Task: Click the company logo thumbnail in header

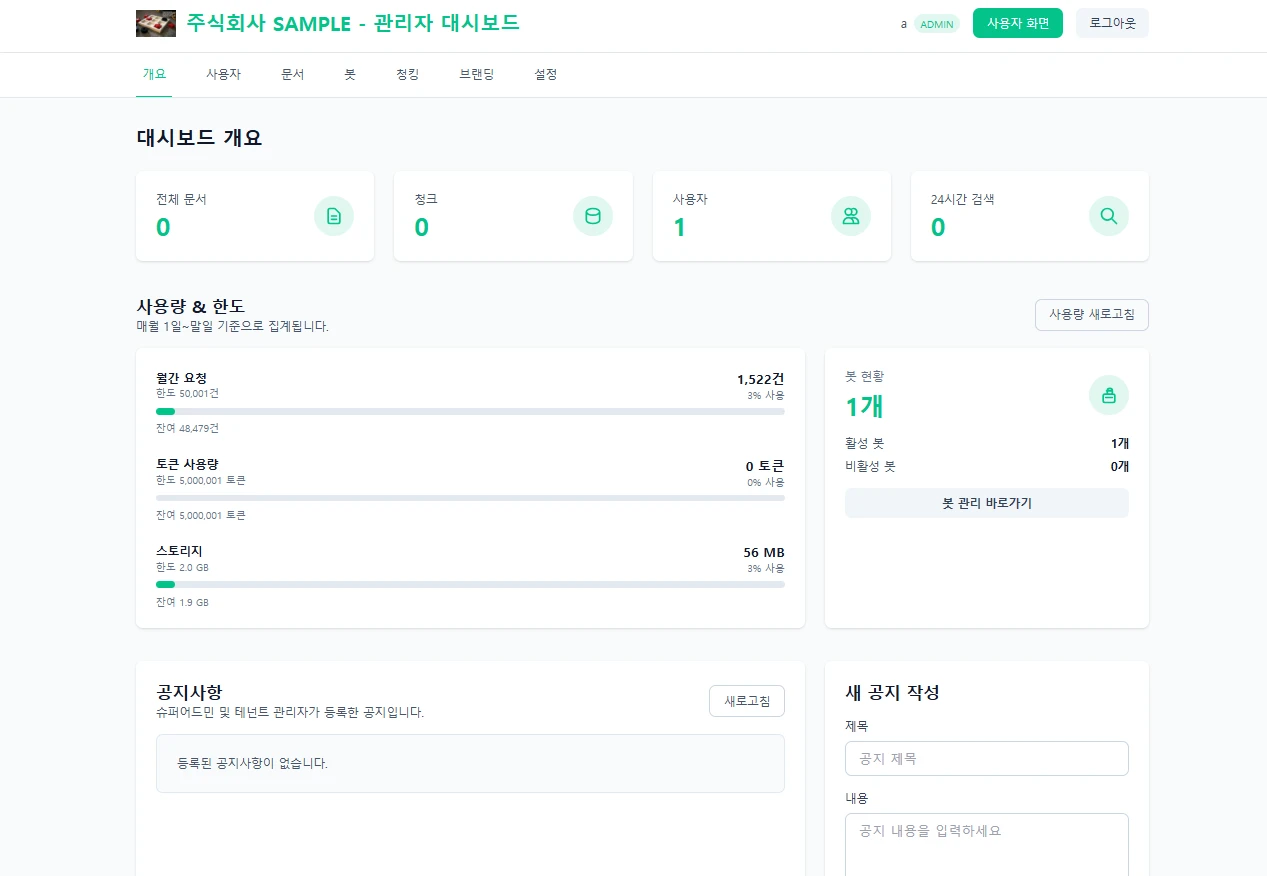Action: point(156,23)
